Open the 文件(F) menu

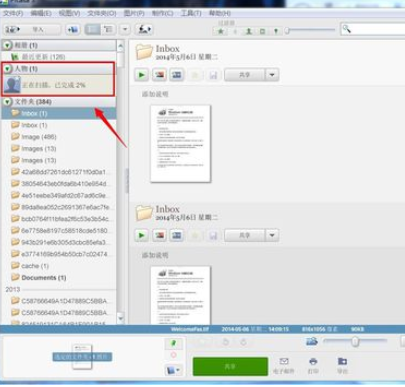pos(13,13)
